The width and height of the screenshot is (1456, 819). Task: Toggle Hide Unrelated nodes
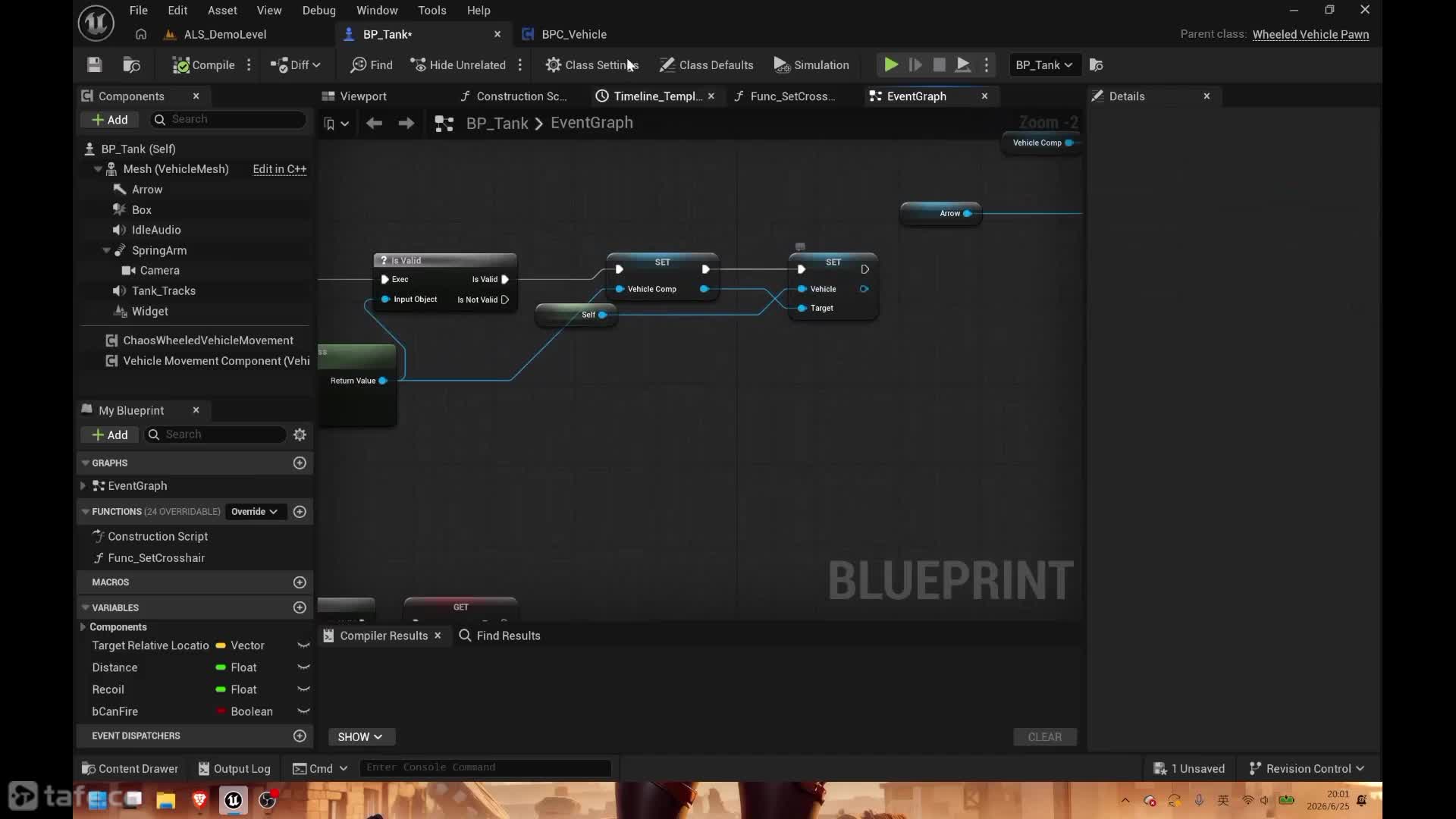458,65
